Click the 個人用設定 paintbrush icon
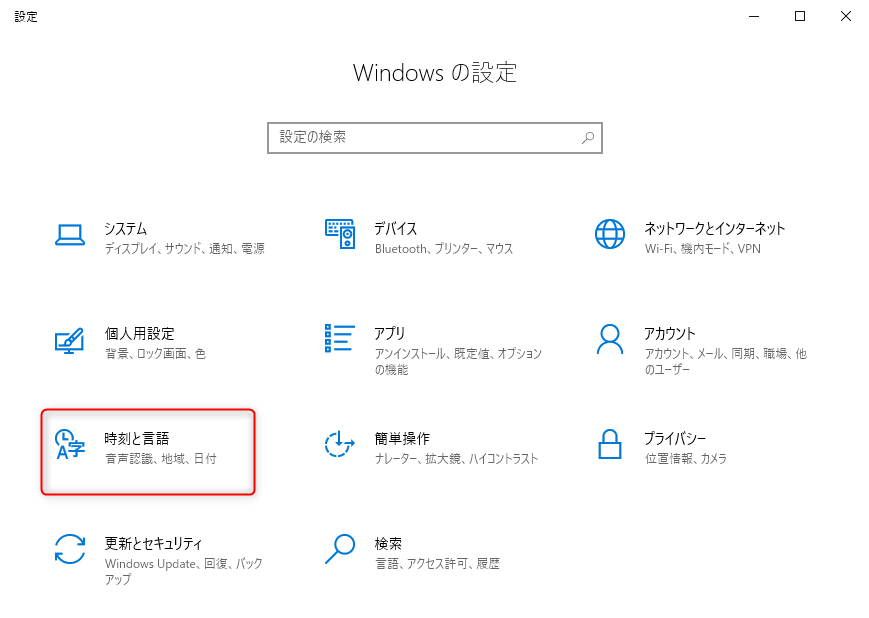The width and height of the screenshot is (869, 618). tap(69, 340)
